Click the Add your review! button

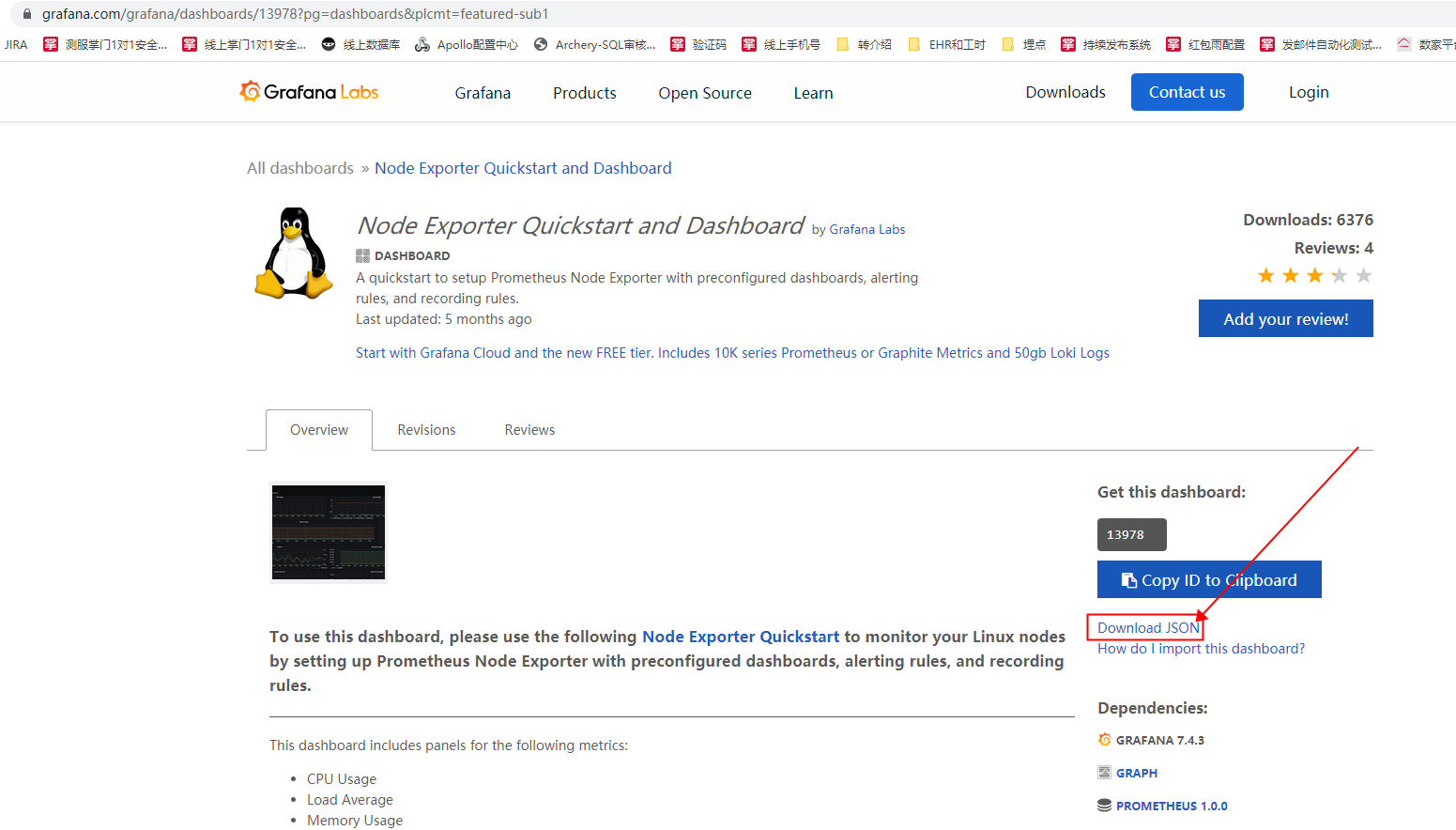(x=1286, y=318)
